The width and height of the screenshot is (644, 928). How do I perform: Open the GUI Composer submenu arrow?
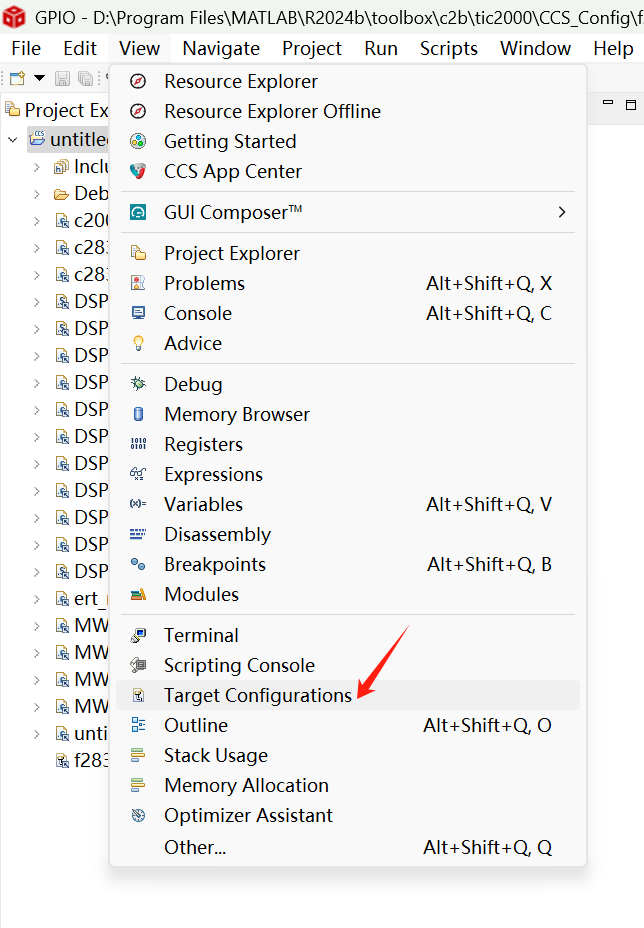tap(562, 212)
